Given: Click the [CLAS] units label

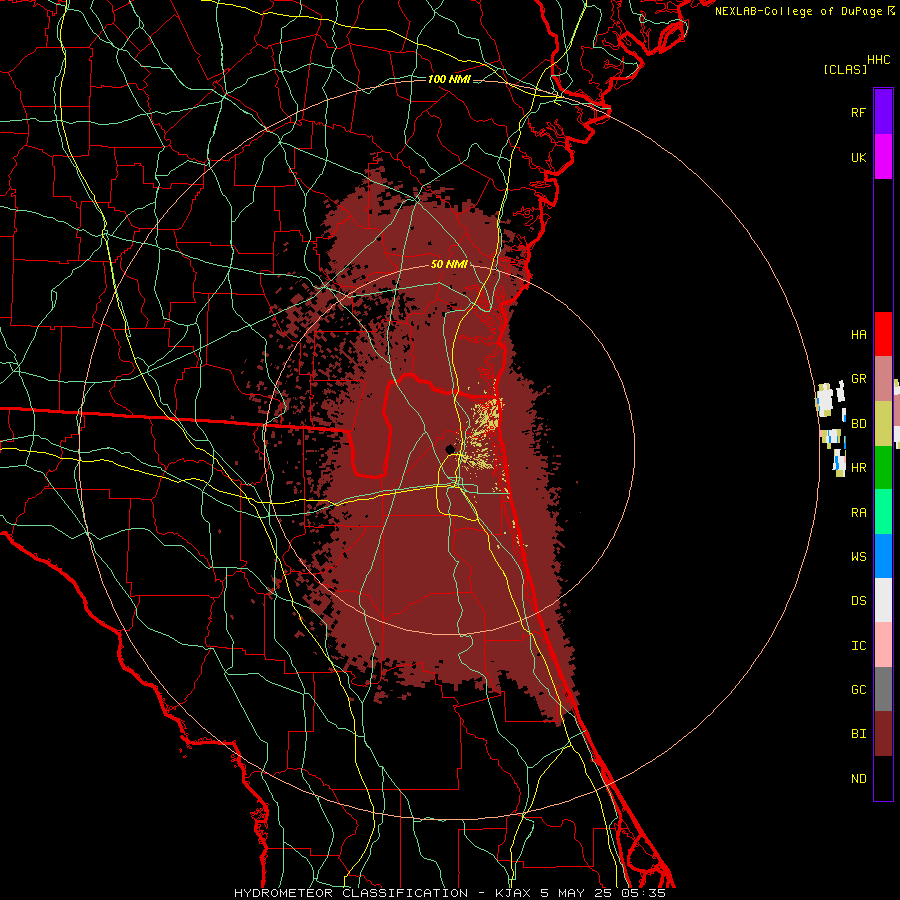Looking at the screenshot, I should point(845,69).
